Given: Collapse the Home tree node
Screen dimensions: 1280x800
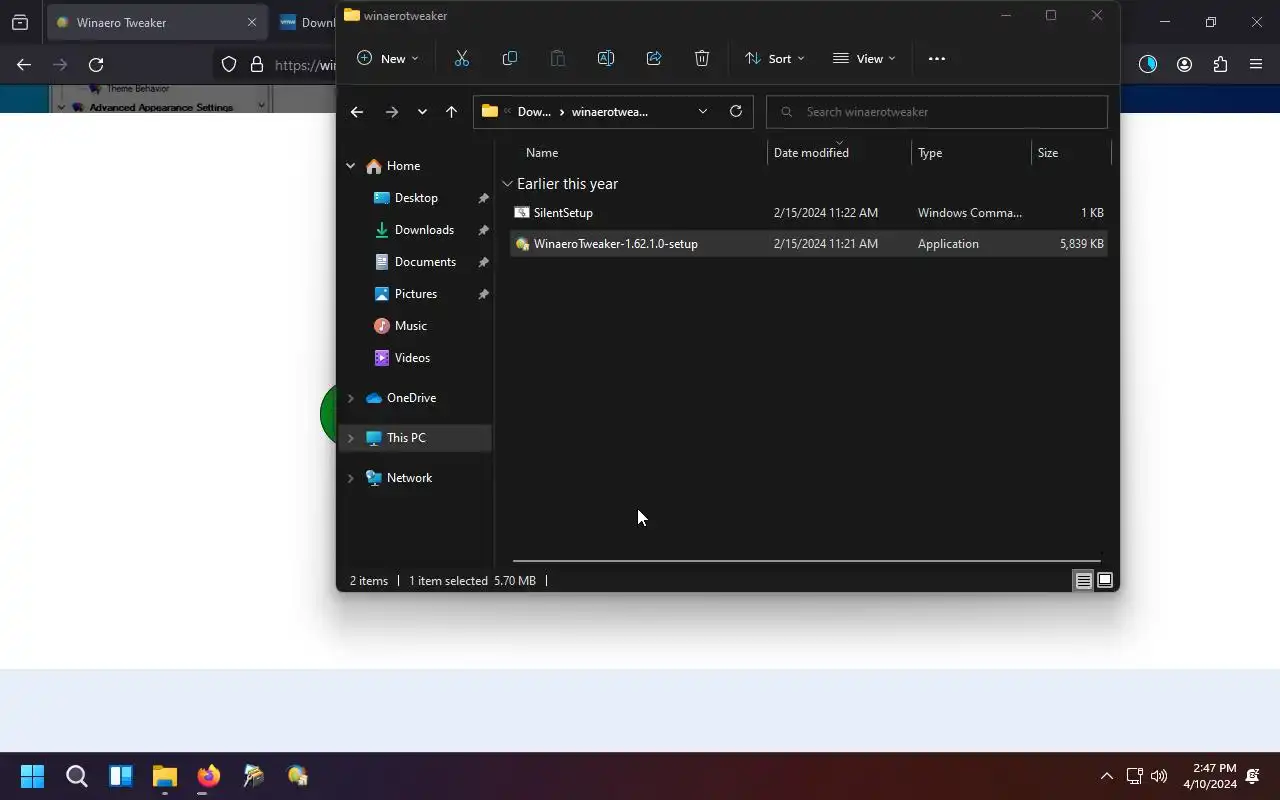Looking at the screenshot, I should coord(351,166).
